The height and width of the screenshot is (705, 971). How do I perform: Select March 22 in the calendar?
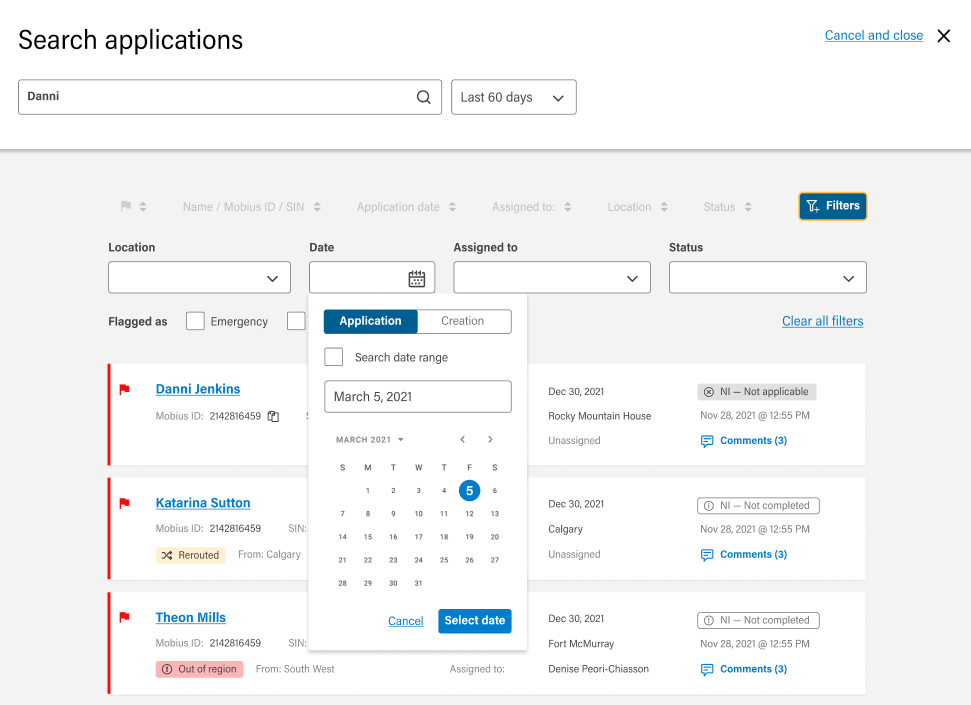368,560
